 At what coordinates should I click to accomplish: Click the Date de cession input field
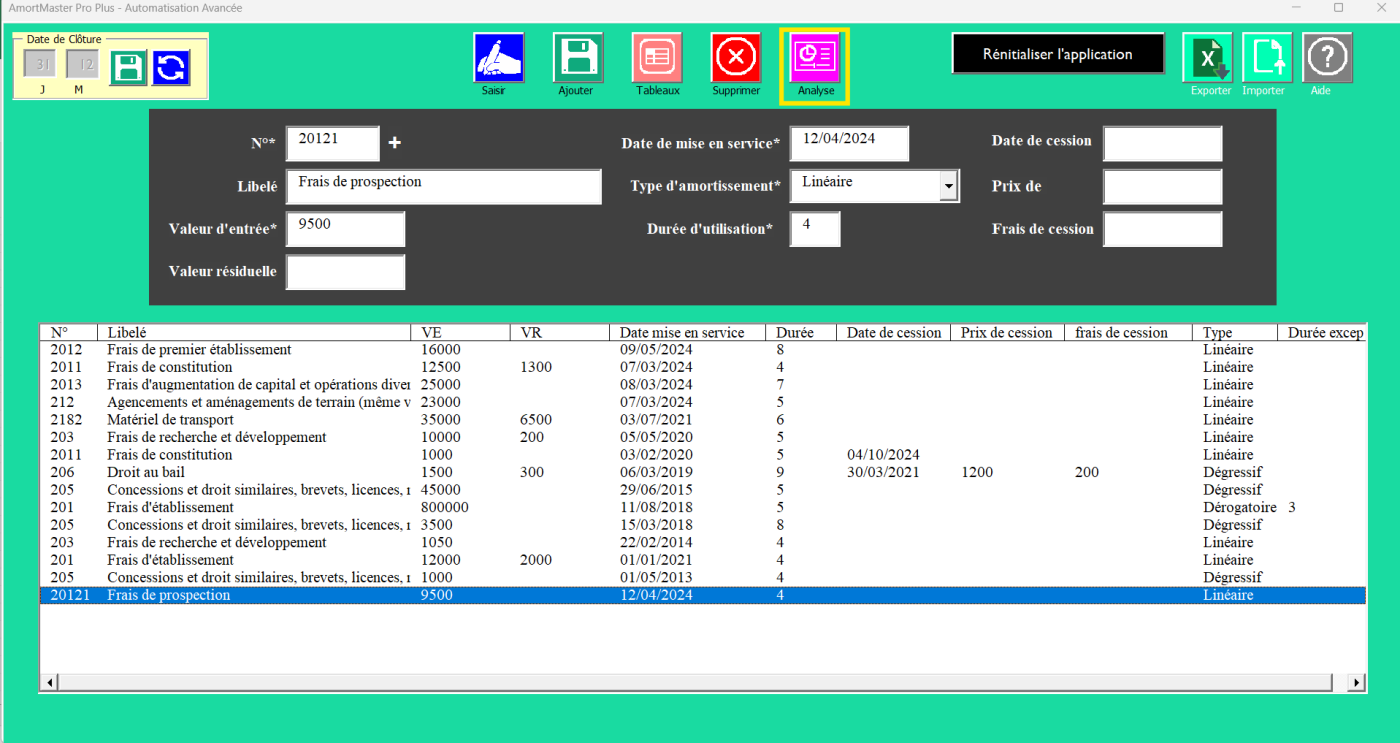pos(1162,143)
